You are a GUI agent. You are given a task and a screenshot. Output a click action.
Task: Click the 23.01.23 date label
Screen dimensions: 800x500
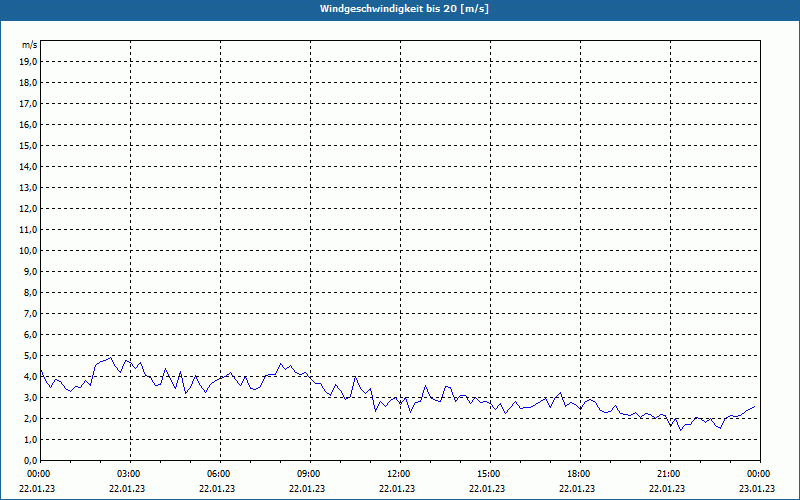(757, 488)
